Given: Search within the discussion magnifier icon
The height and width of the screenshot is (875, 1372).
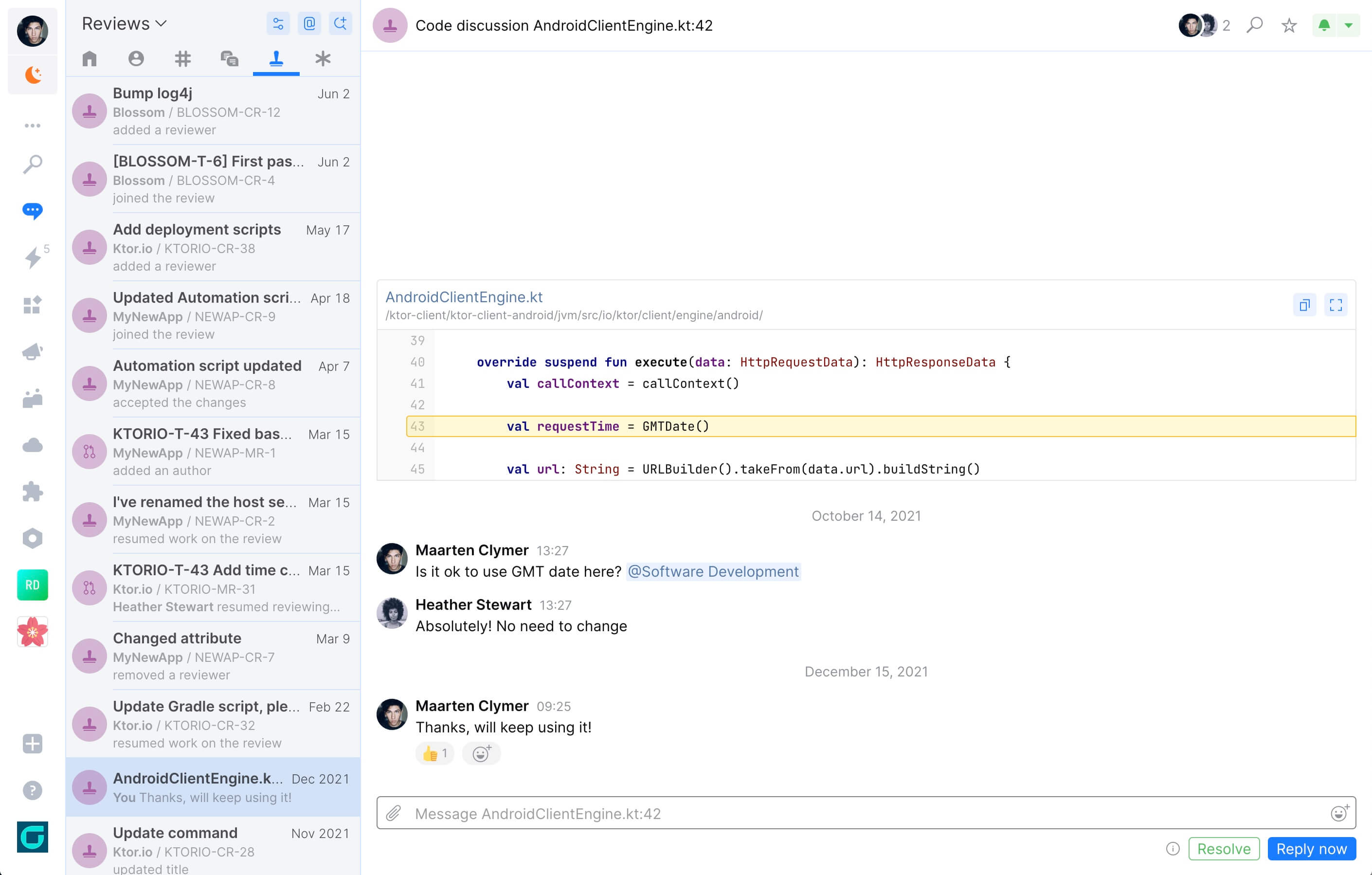Looking at the screenshot, I should (1255, 26).
